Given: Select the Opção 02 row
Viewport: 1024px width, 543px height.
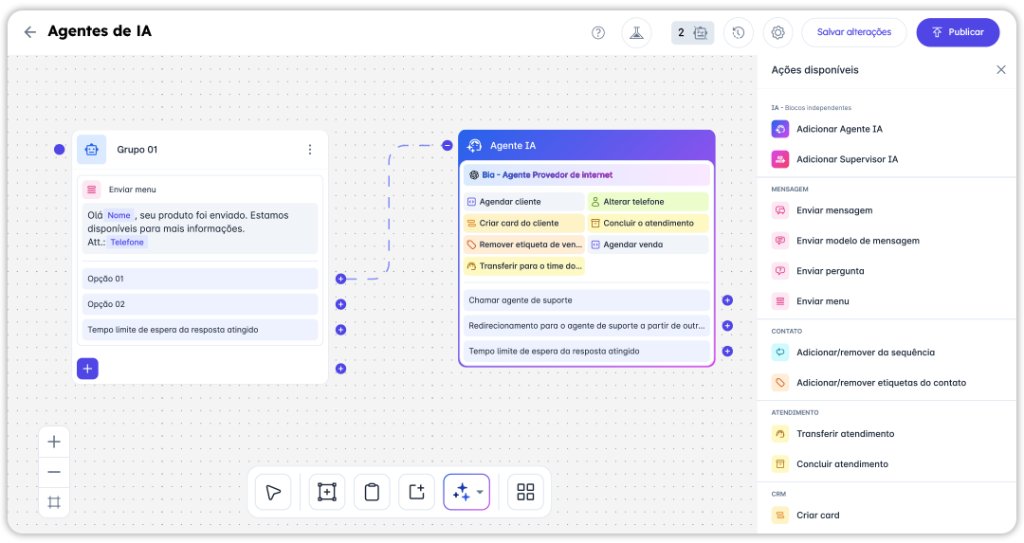Looking at the screenshot, I should click(x=200, y=304).
